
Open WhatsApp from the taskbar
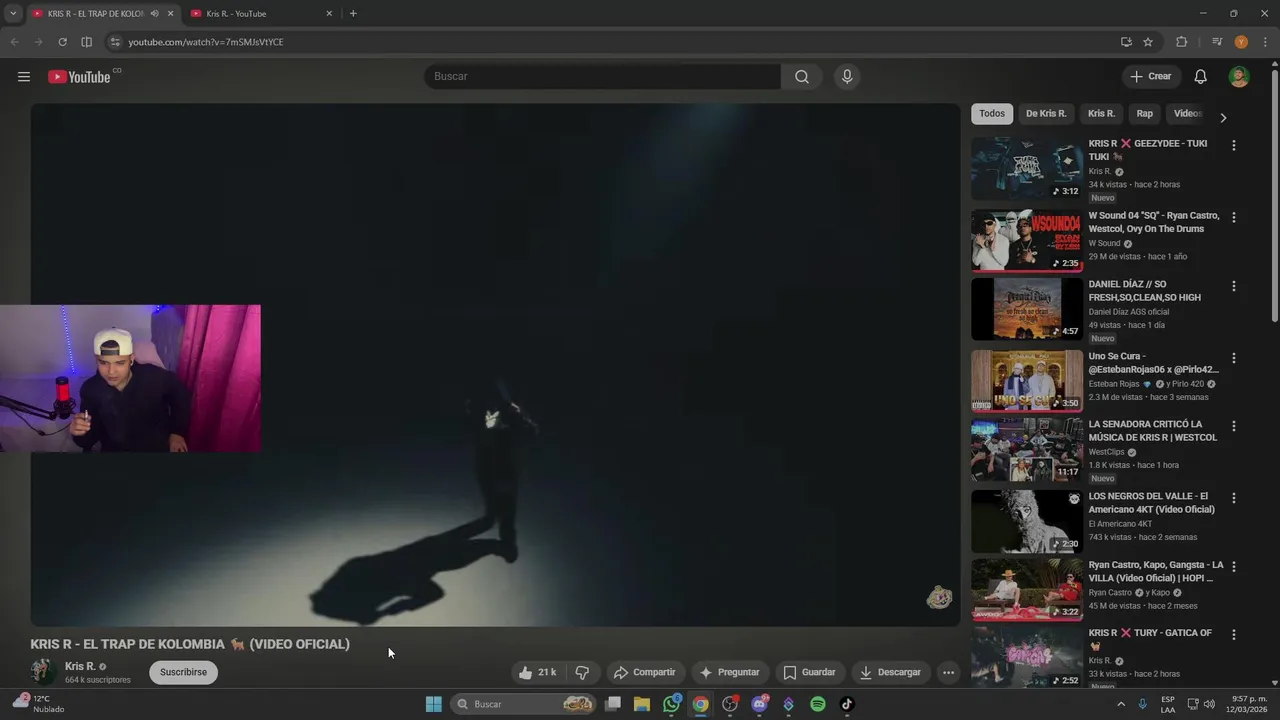(x=672, y=704)
